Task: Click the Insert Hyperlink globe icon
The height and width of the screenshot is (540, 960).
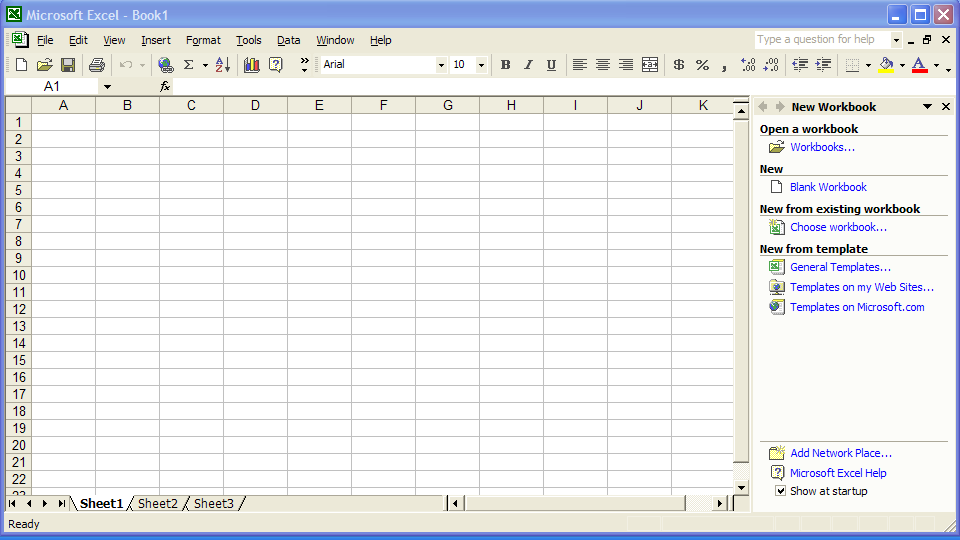Action: click(x=166, y=65)
